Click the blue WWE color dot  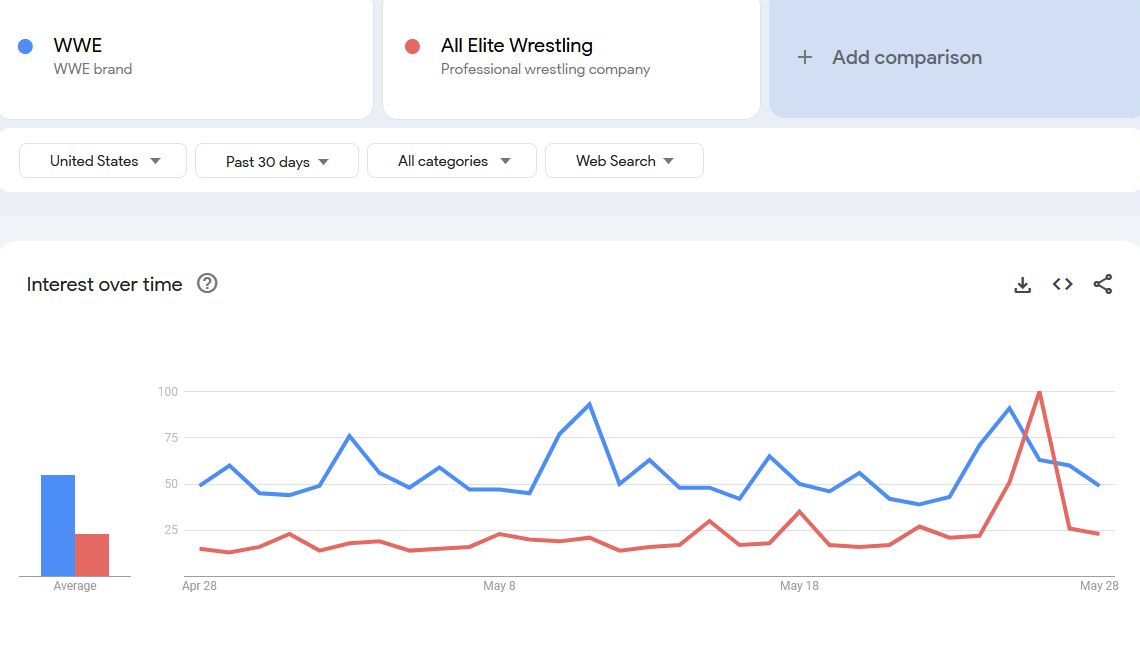point(26,46)
